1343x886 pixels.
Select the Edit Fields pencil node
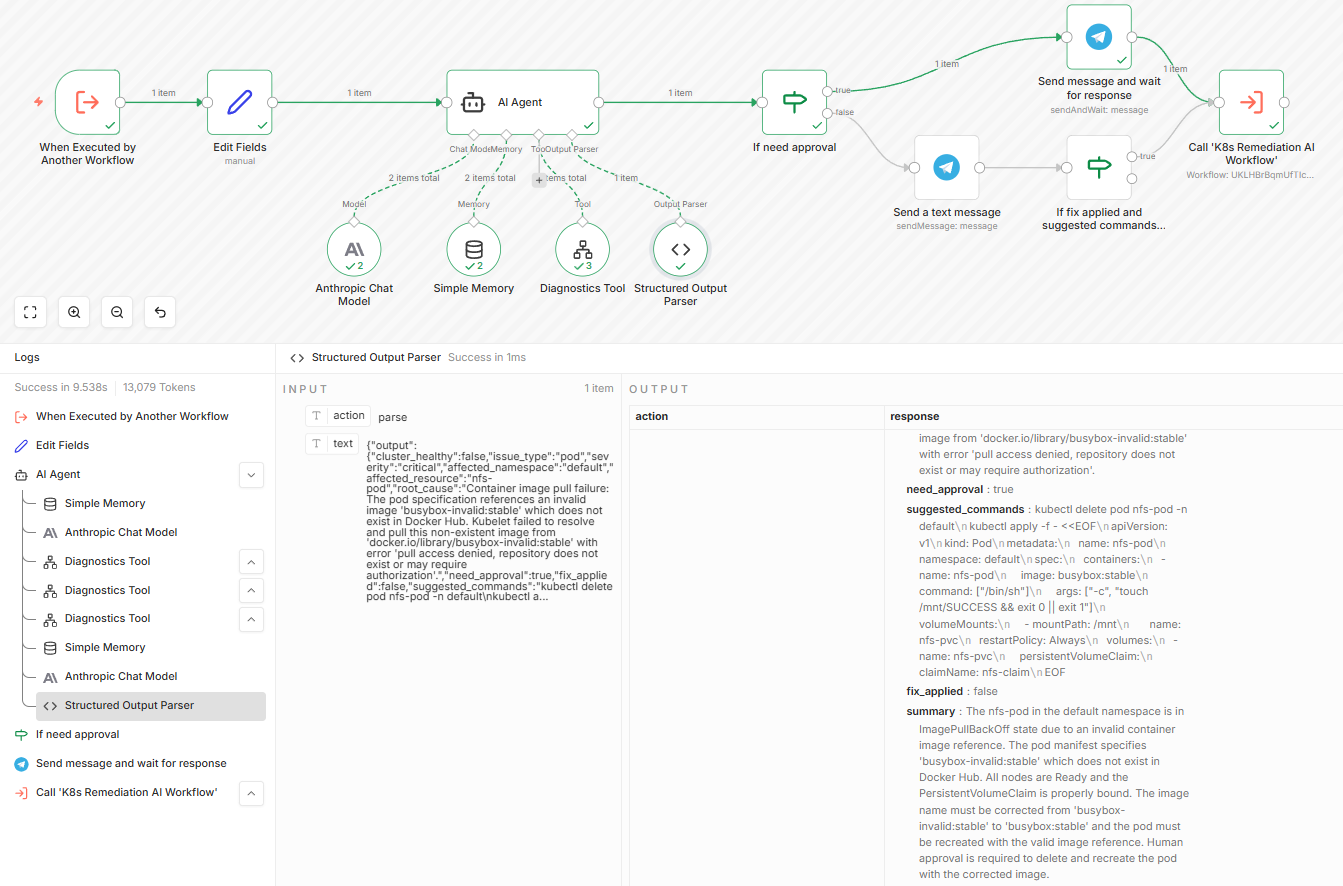click(239, 101)
